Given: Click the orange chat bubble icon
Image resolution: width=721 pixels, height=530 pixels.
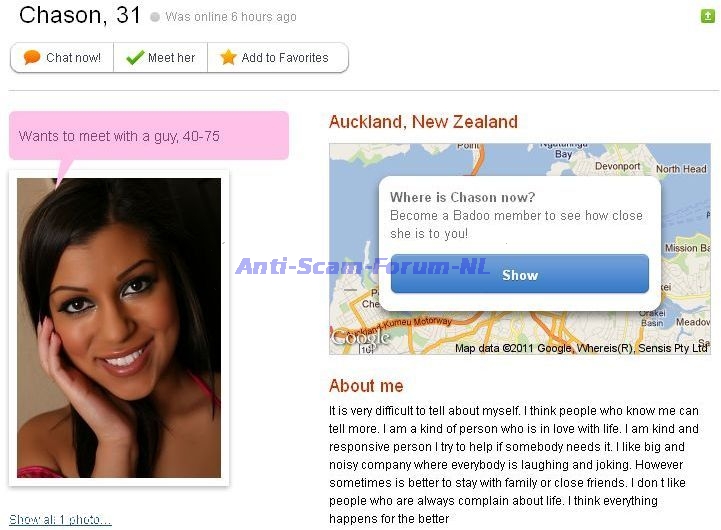Looking at the screenshot, I should (x=32, y=57).
